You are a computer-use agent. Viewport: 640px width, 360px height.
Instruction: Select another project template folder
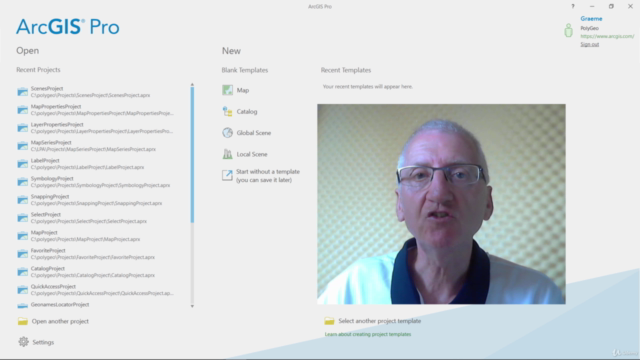point(329,321)
